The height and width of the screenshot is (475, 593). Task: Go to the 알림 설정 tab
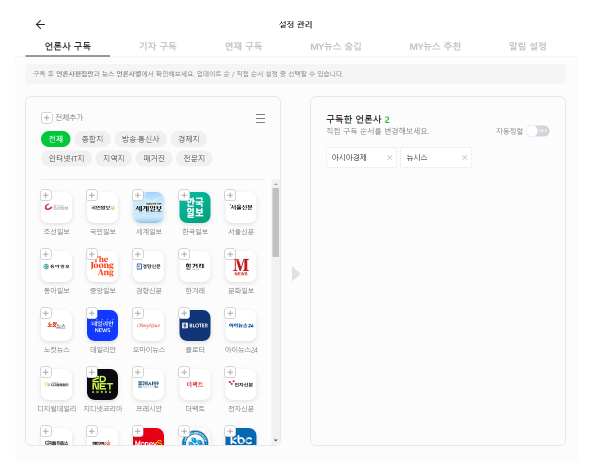528,46
